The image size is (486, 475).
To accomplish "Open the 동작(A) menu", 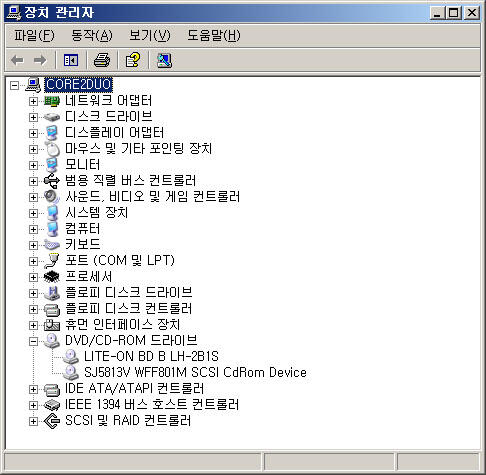I will click(92, 35).
